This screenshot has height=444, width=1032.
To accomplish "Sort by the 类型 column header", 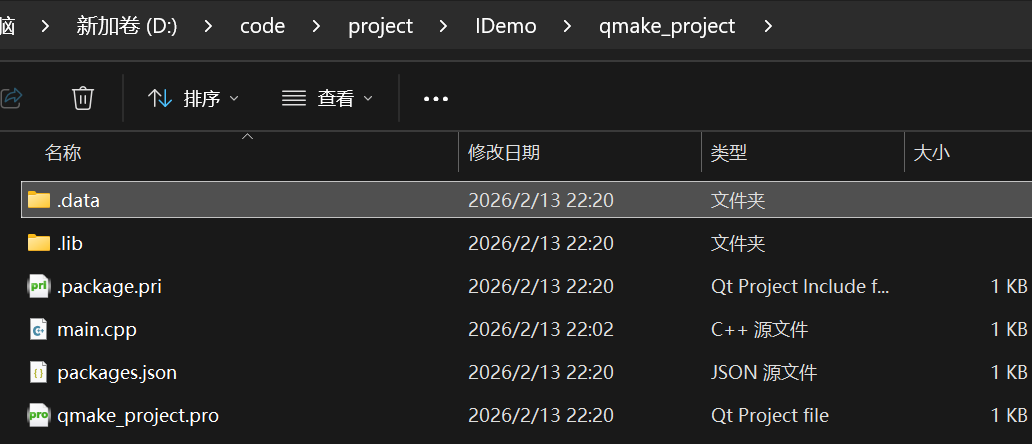I will tap(729, 153).
